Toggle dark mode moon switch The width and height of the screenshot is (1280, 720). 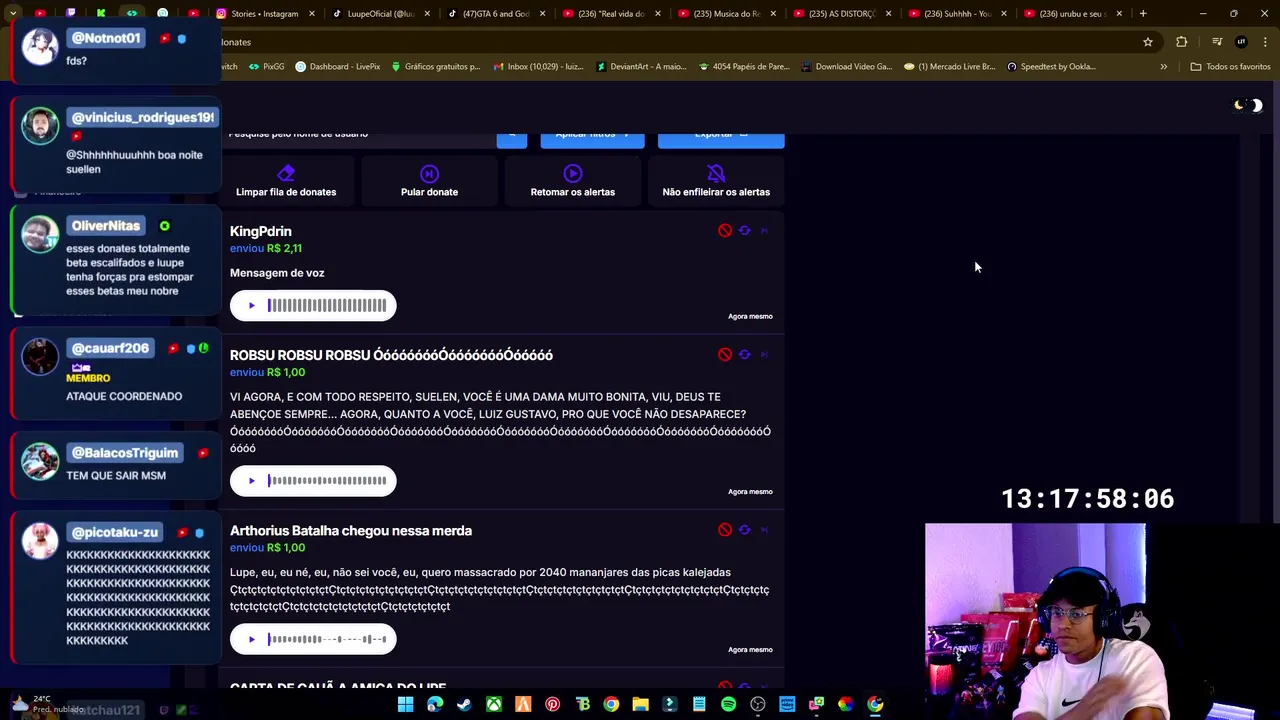point(1248,105)
